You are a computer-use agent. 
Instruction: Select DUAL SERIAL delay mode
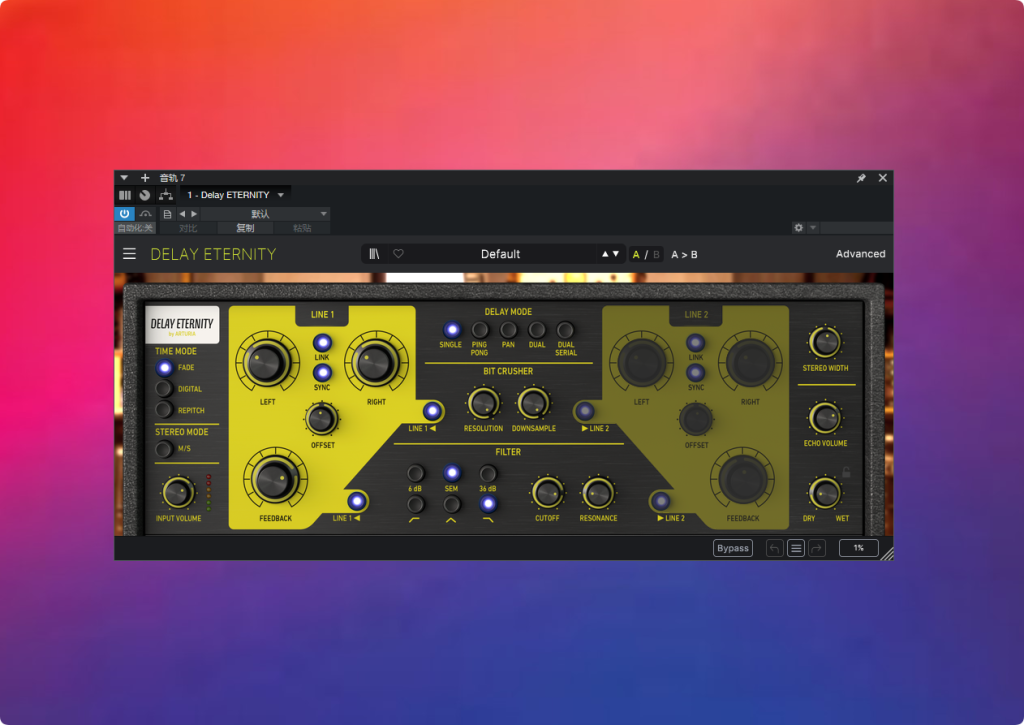point(566,330)
